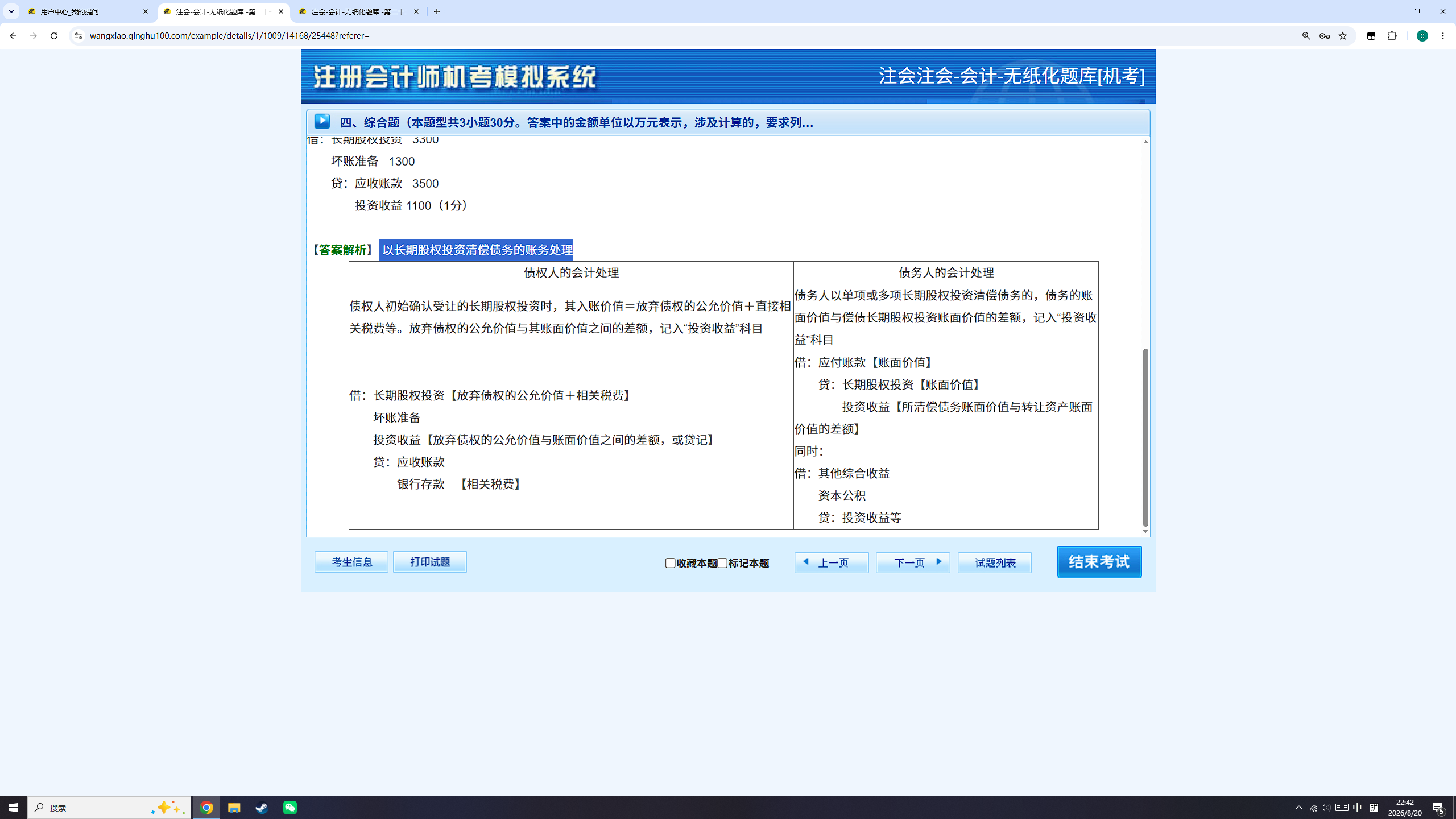Close the active 注会-会计 tab
1456x819 pixels.
(281, 11)
